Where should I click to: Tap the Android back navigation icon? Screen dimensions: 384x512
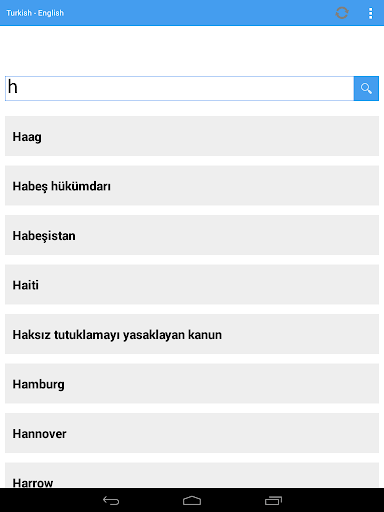(x=111, y=500)
